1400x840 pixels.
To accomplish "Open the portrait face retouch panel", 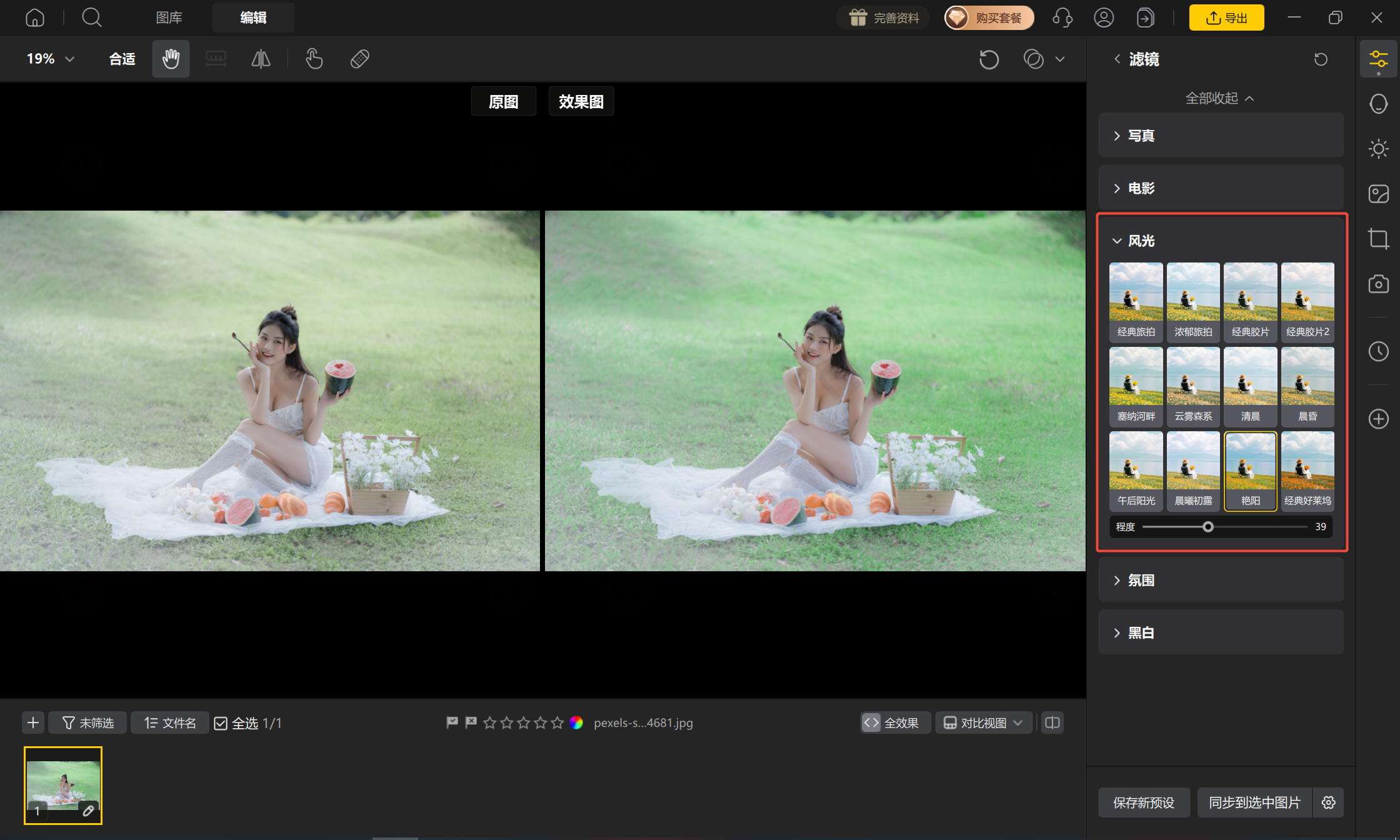I will pos(1378,104).
